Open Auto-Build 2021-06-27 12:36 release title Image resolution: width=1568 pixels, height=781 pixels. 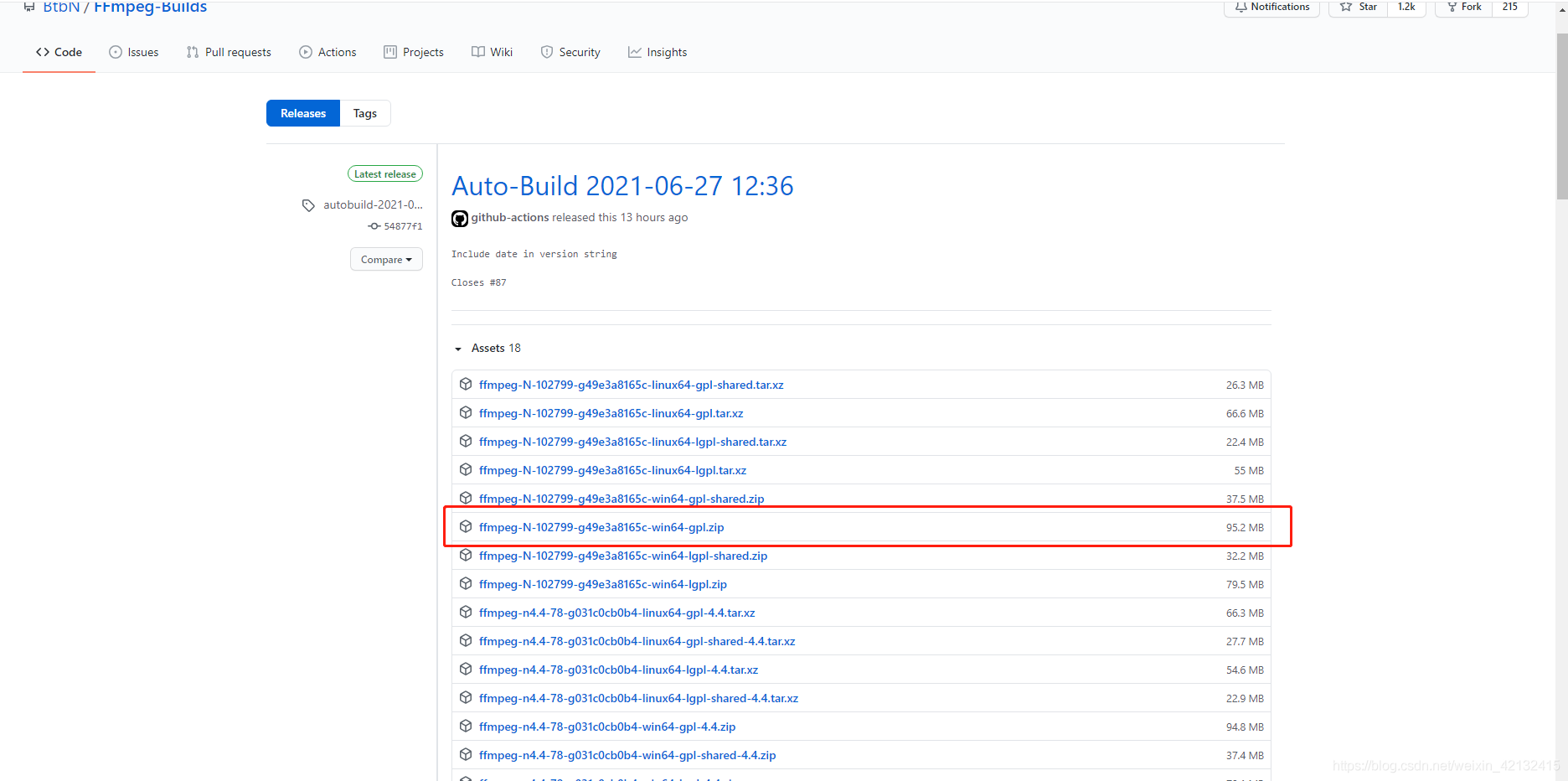click(x=622, y=186)
